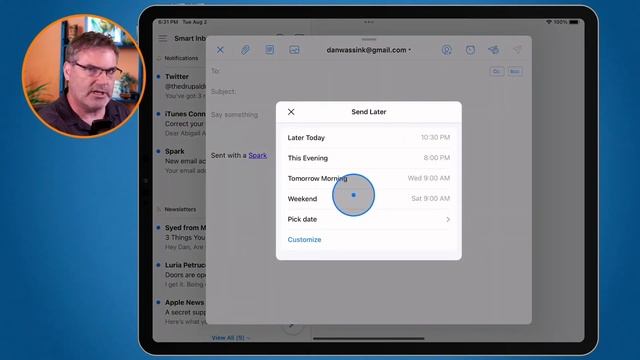This screenshot has height=360, width=640.
Task: Select the Weekend send option
Action: [369, 199]
